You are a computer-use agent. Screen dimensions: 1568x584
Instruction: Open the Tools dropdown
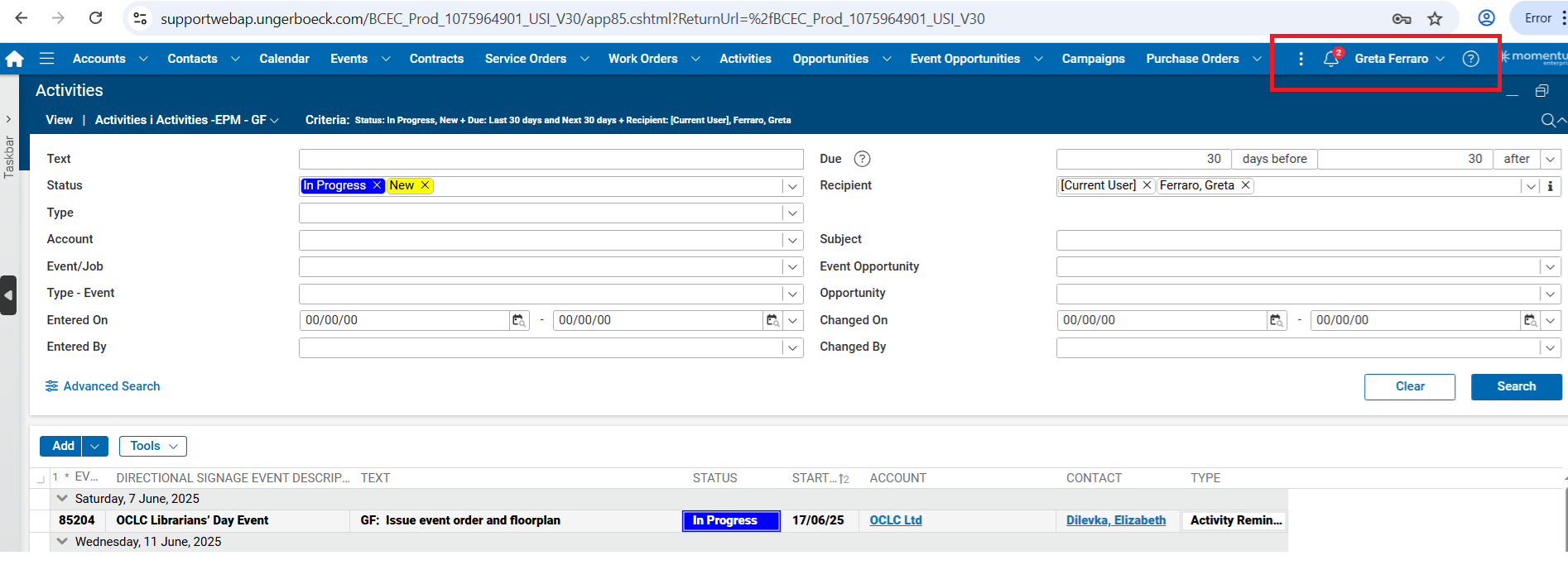coord(153,447)
